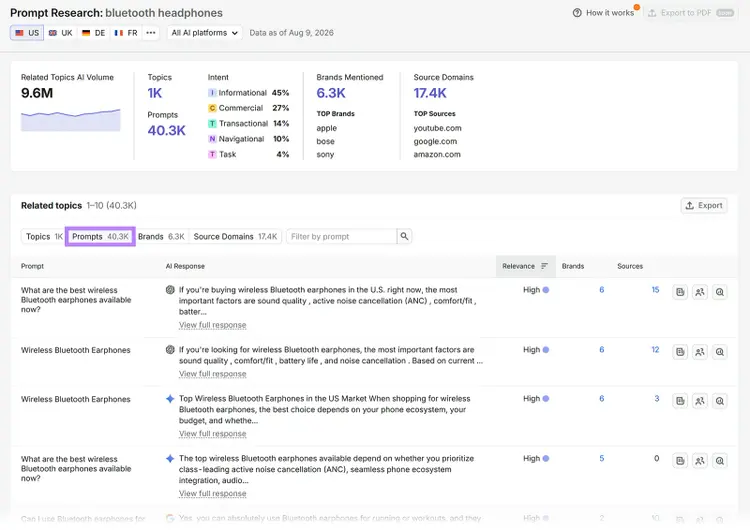The width and height of the screenshot is (750, 530).
Task: Click the Task intent badge
Action: [212, 154]
